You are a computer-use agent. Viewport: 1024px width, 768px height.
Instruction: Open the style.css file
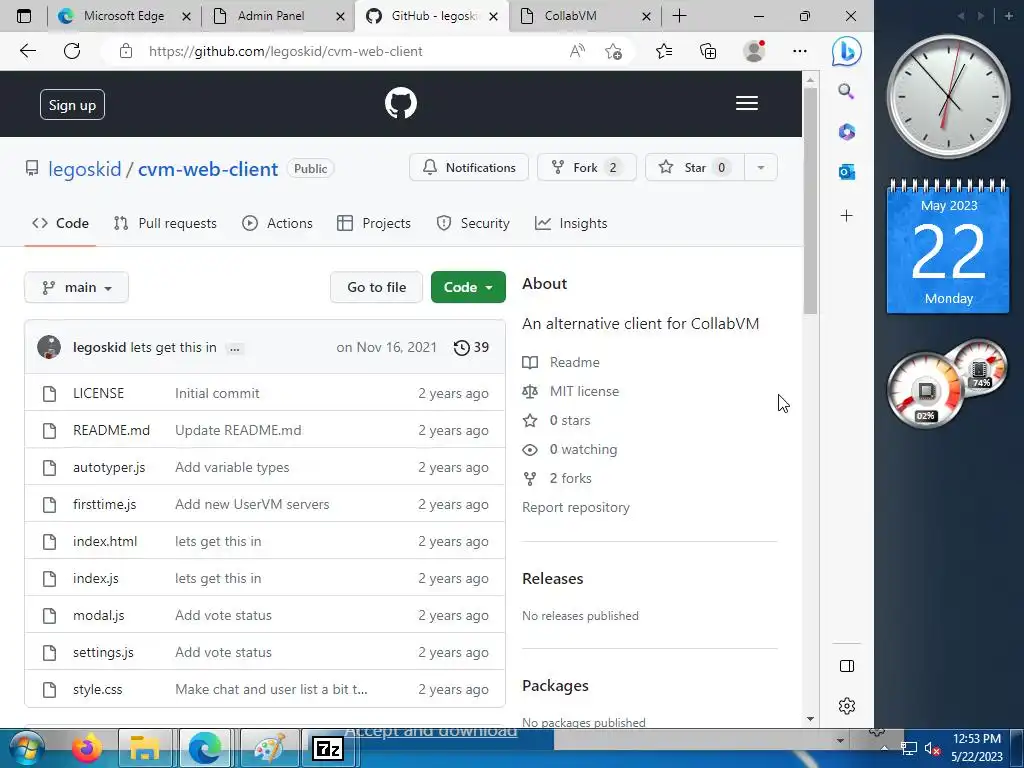[x=97, y=690]
